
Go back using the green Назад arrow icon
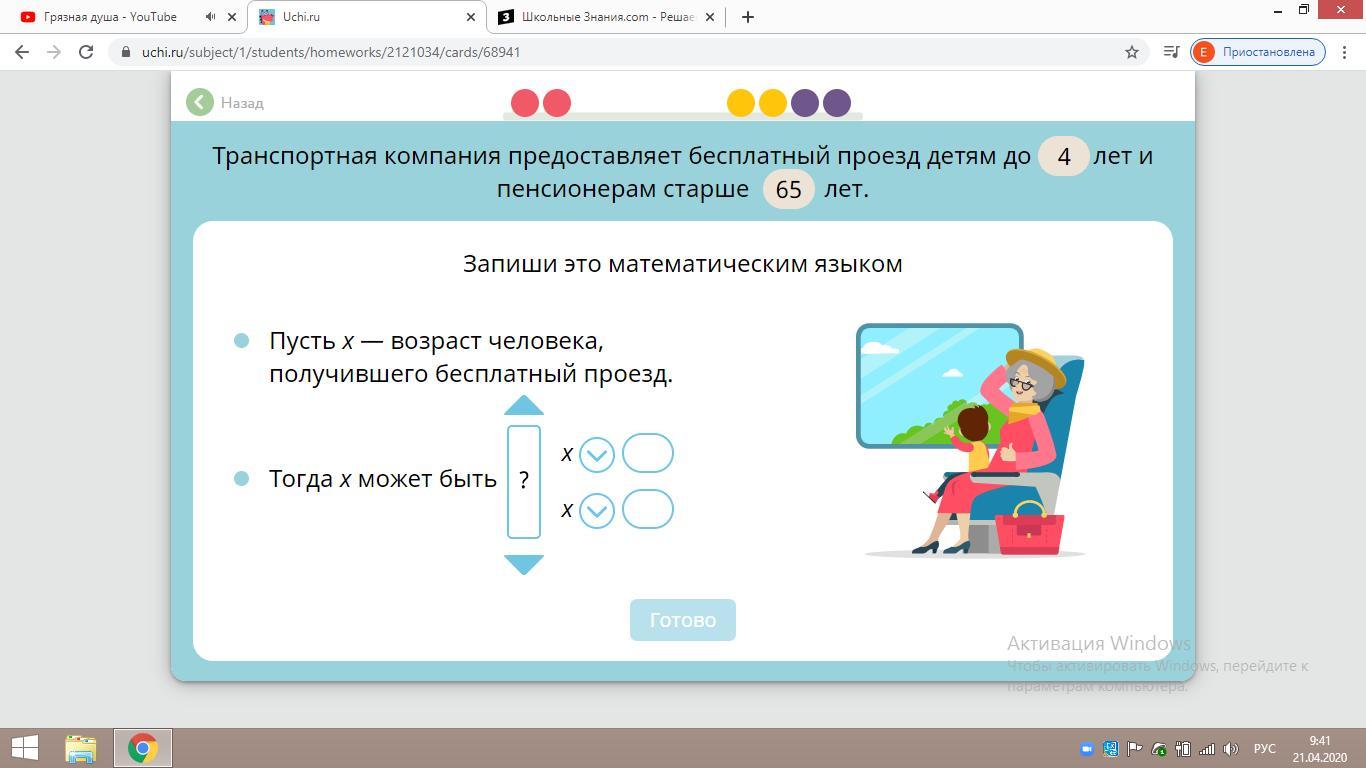tap(200, 102)
